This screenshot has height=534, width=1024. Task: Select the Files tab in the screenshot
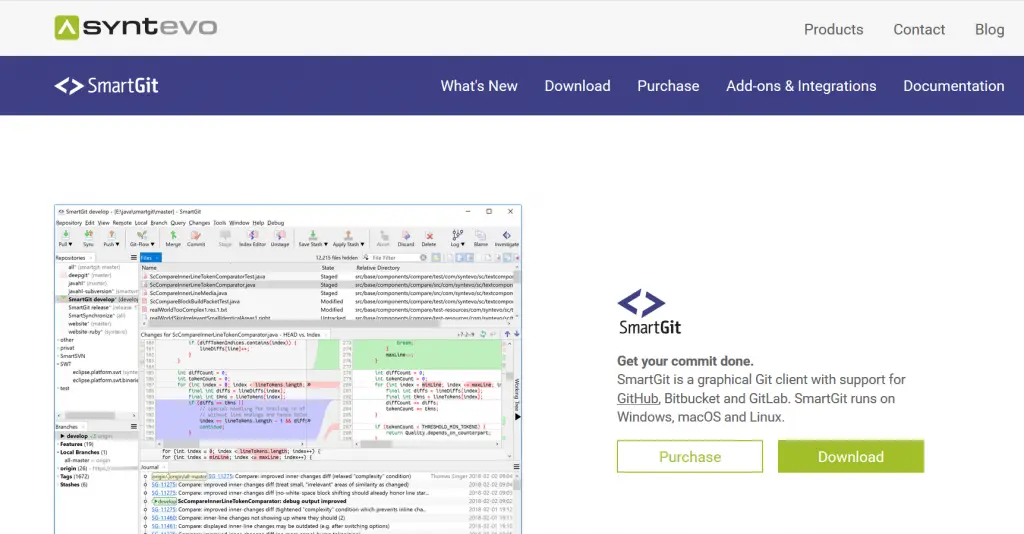tap(150, 258)
